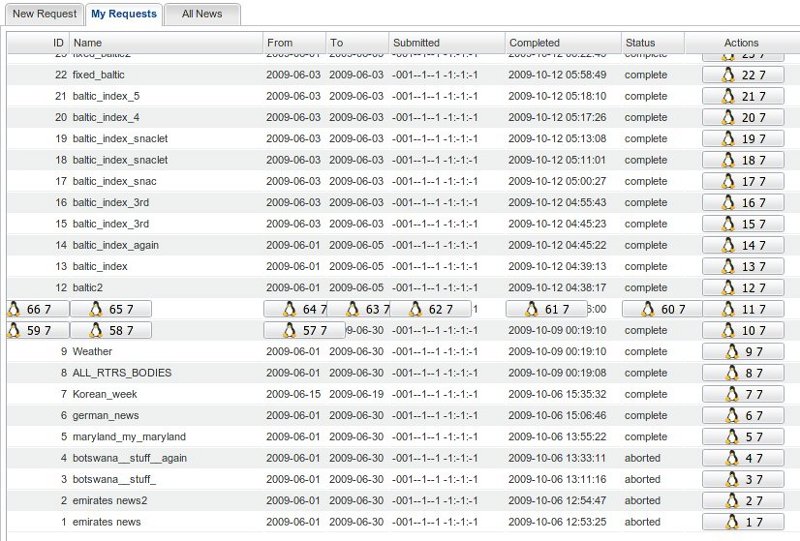Screen dimensions: 800x541
Task: Click action button 15 7 for baltic_index_3rd
Action: [742, 224]
